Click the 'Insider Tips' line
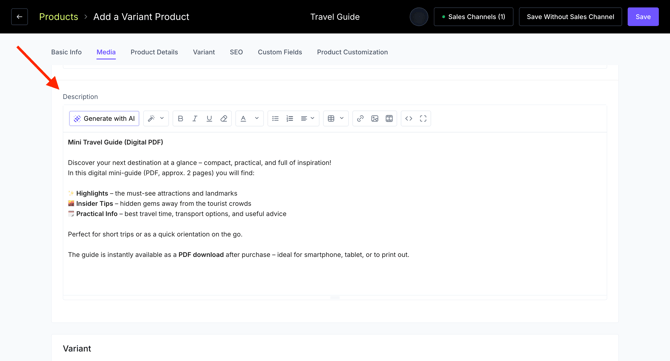Image resolution: width=670 pixels, height=361 pixels. click(x=159, y=204)
